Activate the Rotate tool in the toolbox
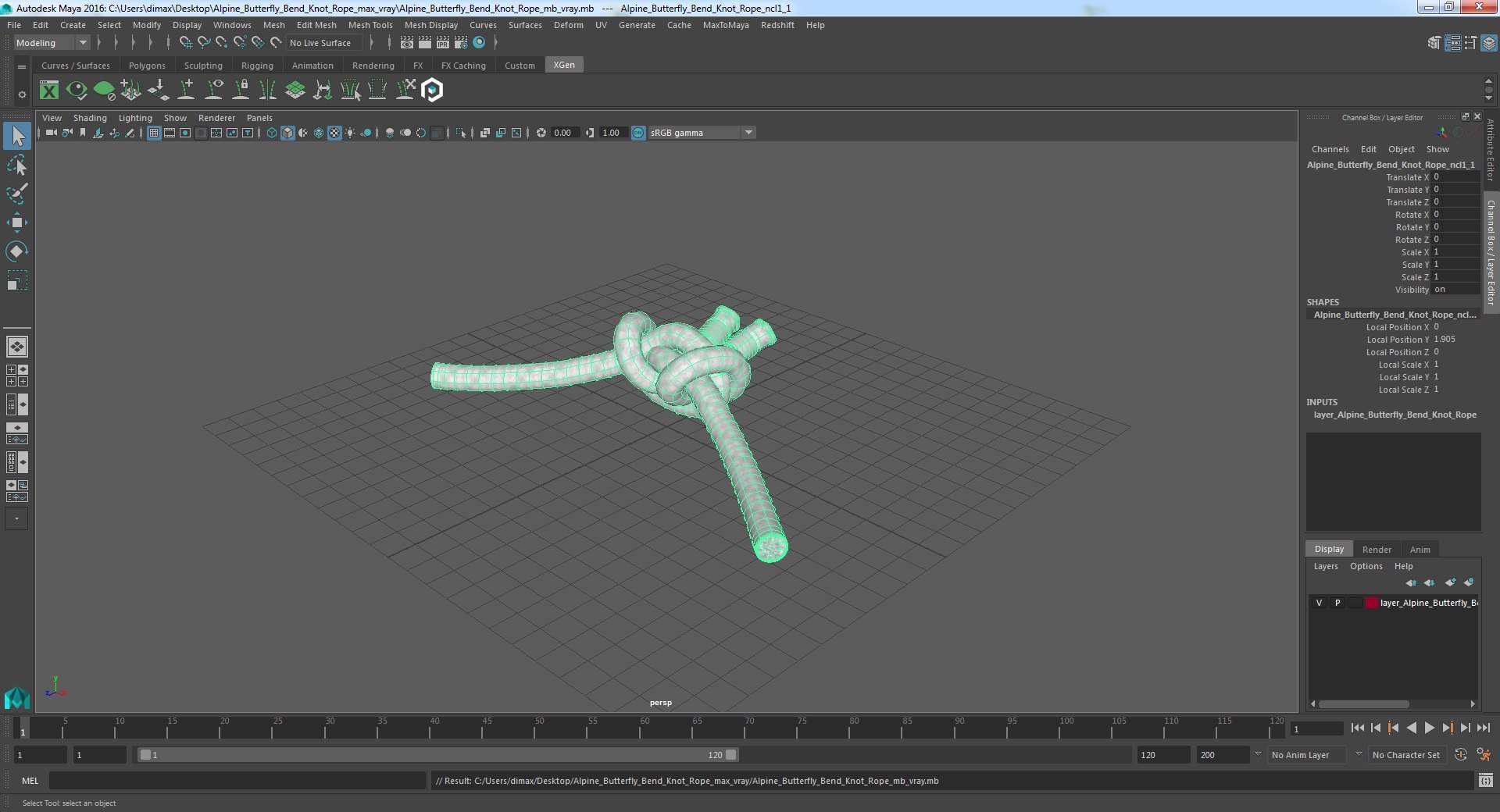Image resolution: width=1500 pixels, height=812 pixels. point(16,251)
